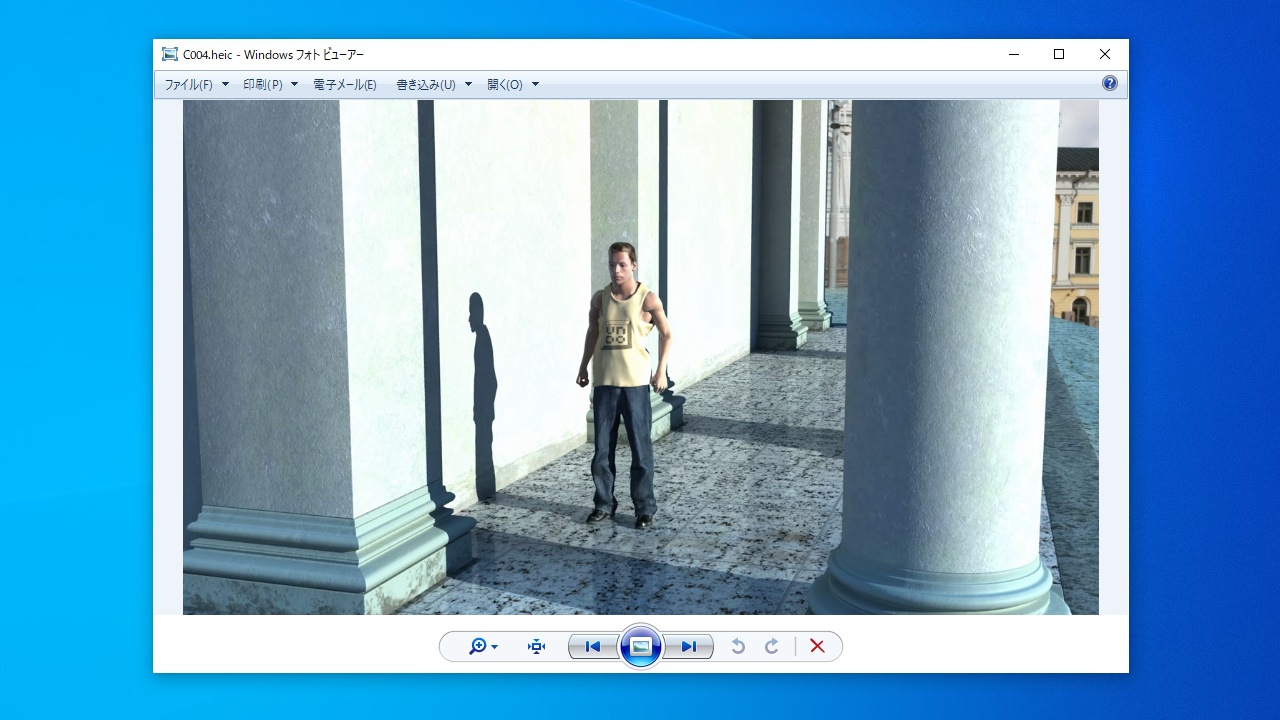Open the 印刷(P) menu
The width and height of the screenshot is (1280, 720).
click(263, 85)
